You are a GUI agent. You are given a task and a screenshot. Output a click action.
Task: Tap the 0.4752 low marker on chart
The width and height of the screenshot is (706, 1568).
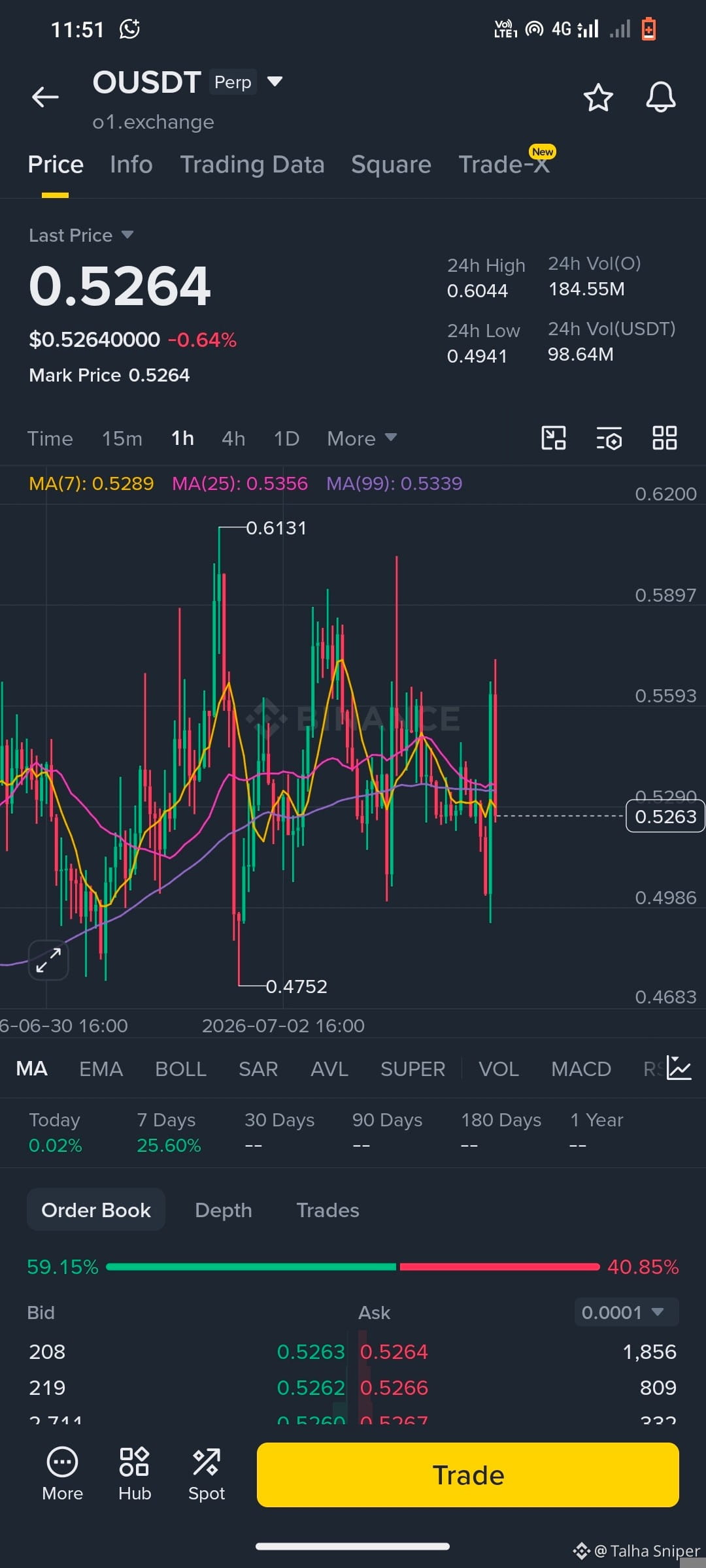(296, 987)
